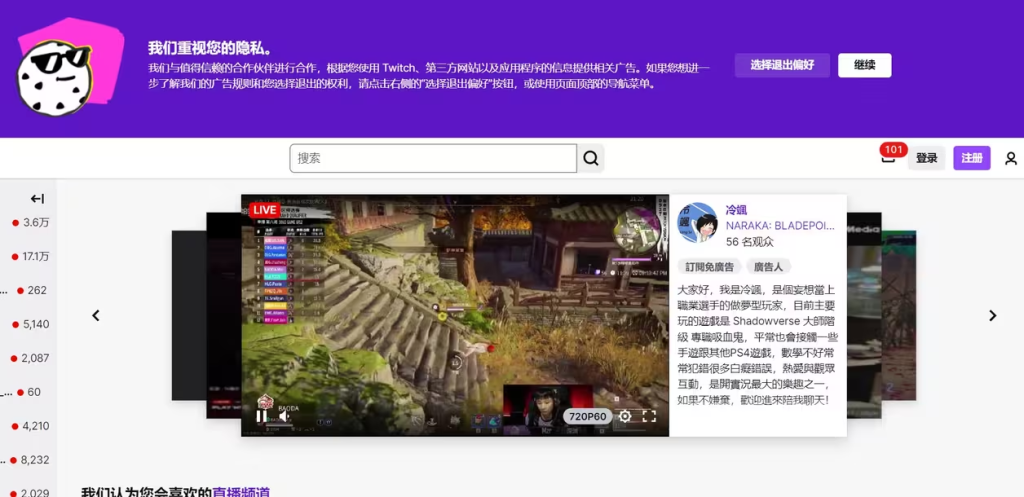The image size is (1024, 497).
Task: Click the 注册 button
Action: [972, 158]
